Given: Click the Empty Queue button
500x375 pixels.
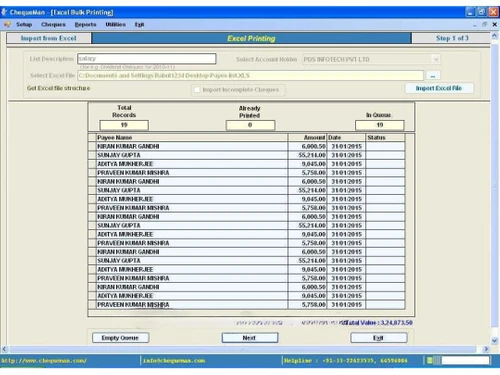Looking at the screenshot, I should [x=120, y=338].
